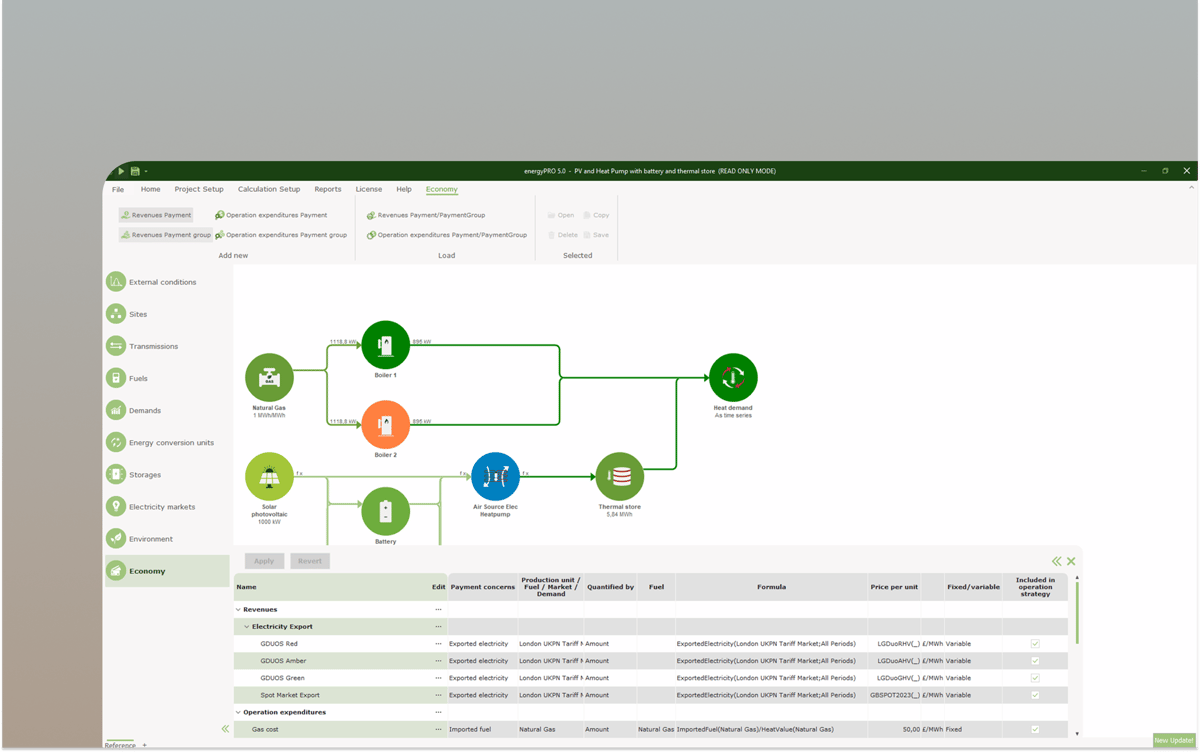
Task: Enable Included in operation strategy for GDUOS Red
Action: pos(1035,644)
